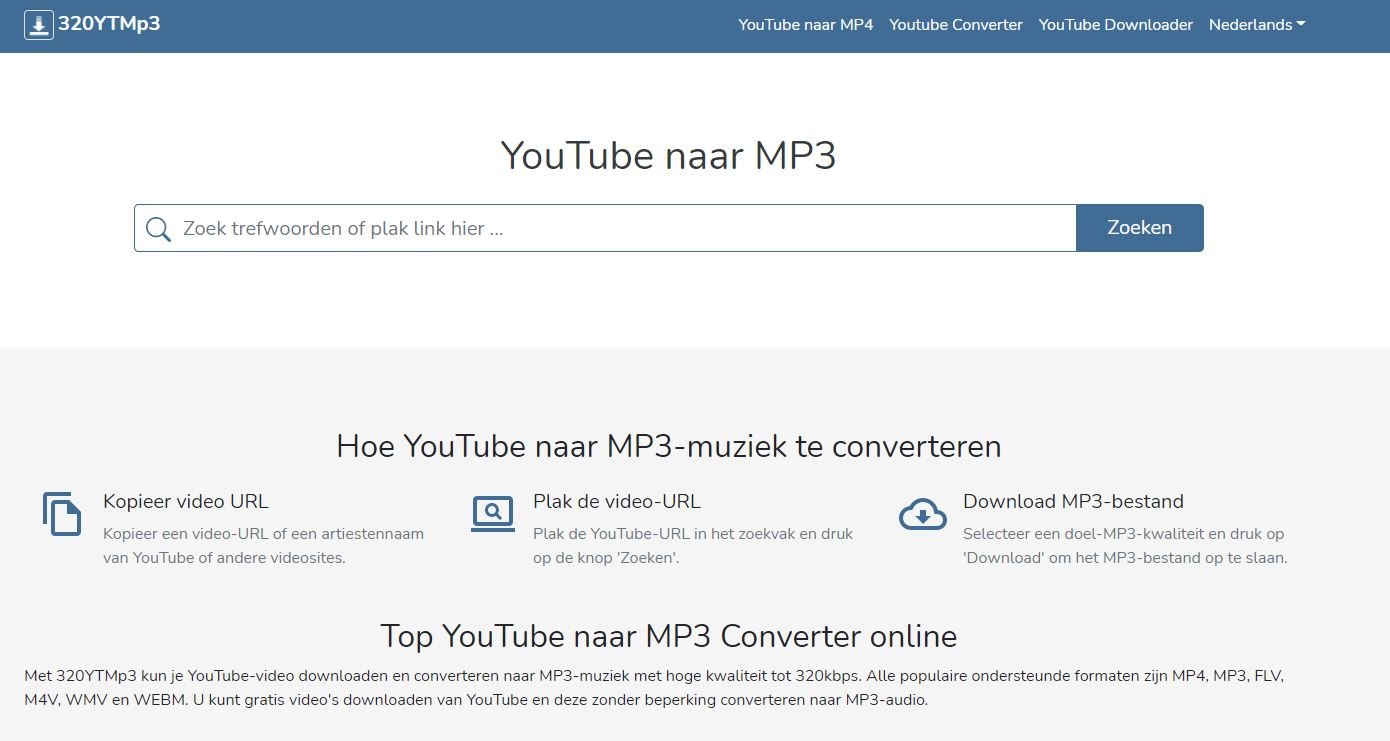Click the cloud download icon for MP3-bestand
This screenshot has width=1390, height=741.
(922, 514)
